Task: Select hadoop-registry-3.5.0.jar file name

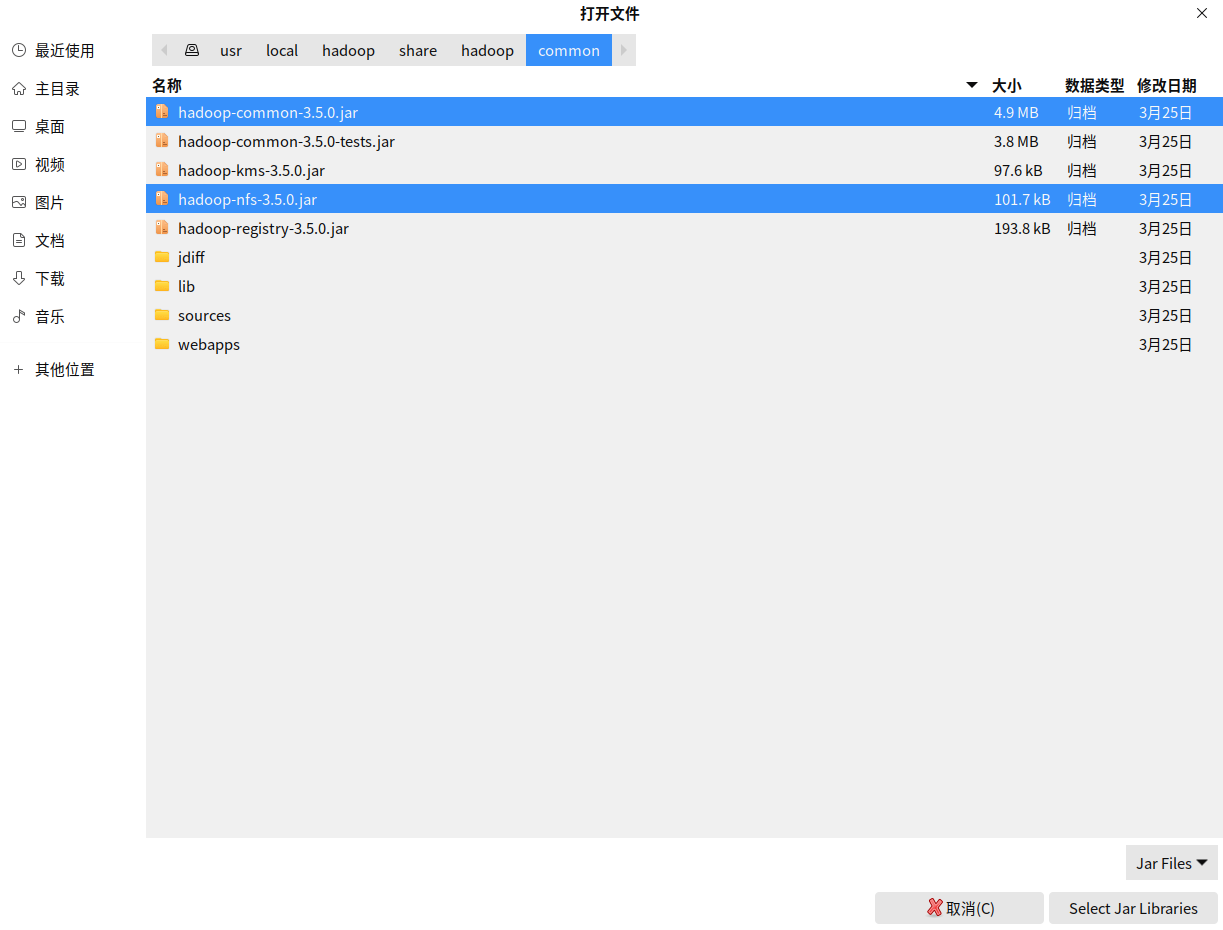Action: [x=263, y=228]
